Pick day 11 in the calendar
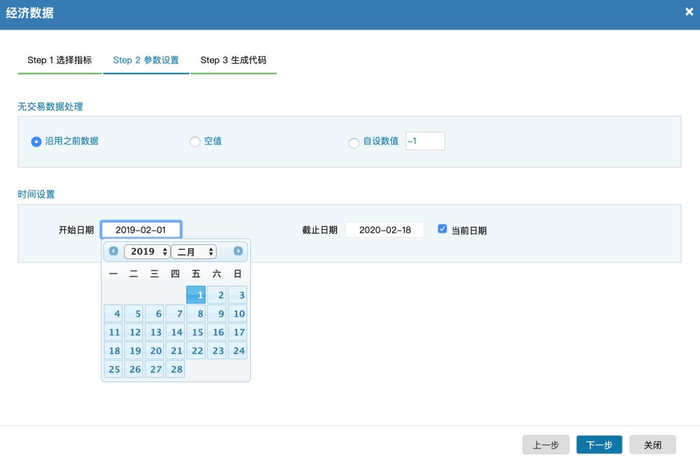Screen dimensions: 700x461 pos(113,332)
